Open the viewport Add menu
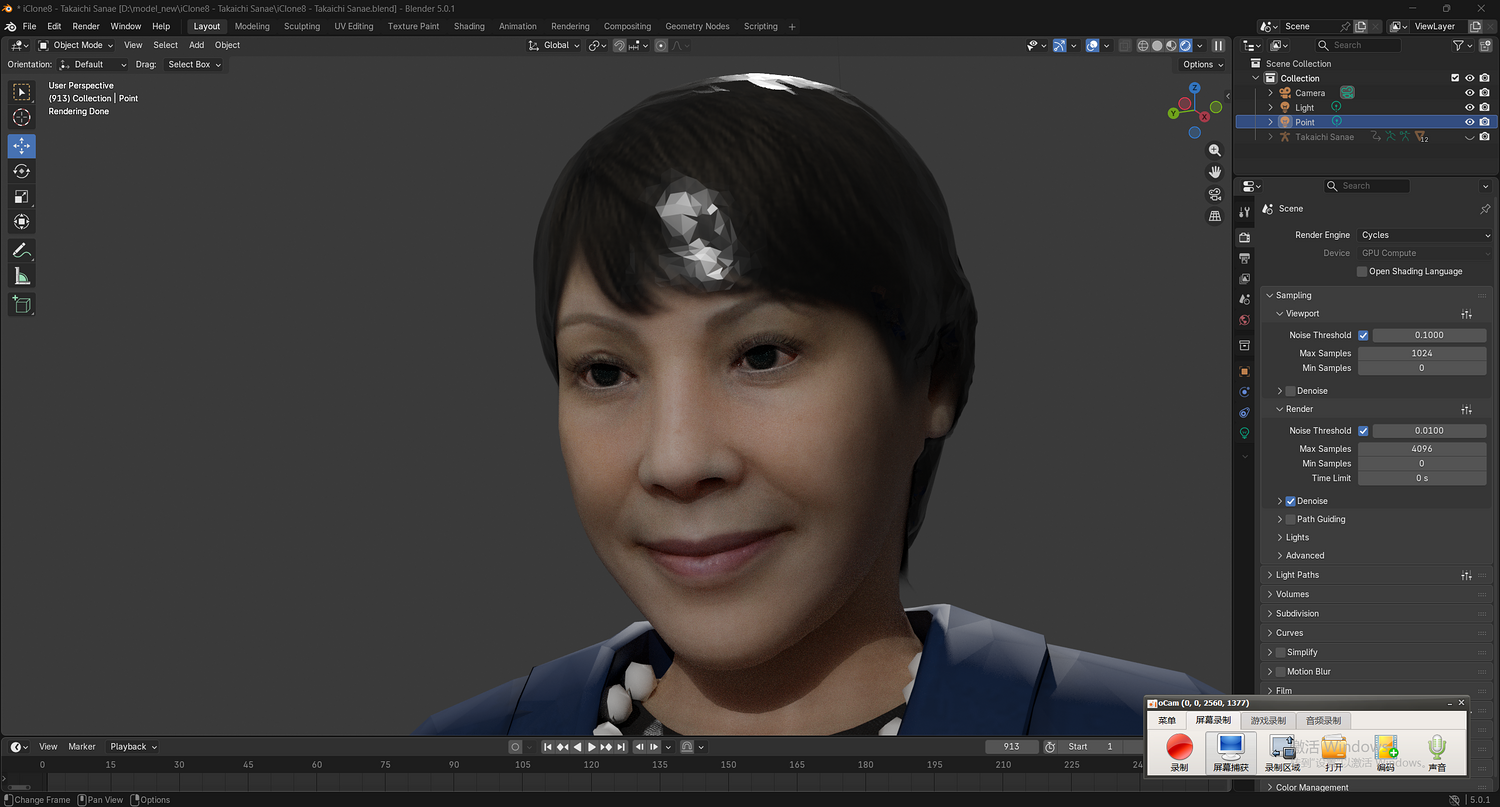 [x=196, y=45]
